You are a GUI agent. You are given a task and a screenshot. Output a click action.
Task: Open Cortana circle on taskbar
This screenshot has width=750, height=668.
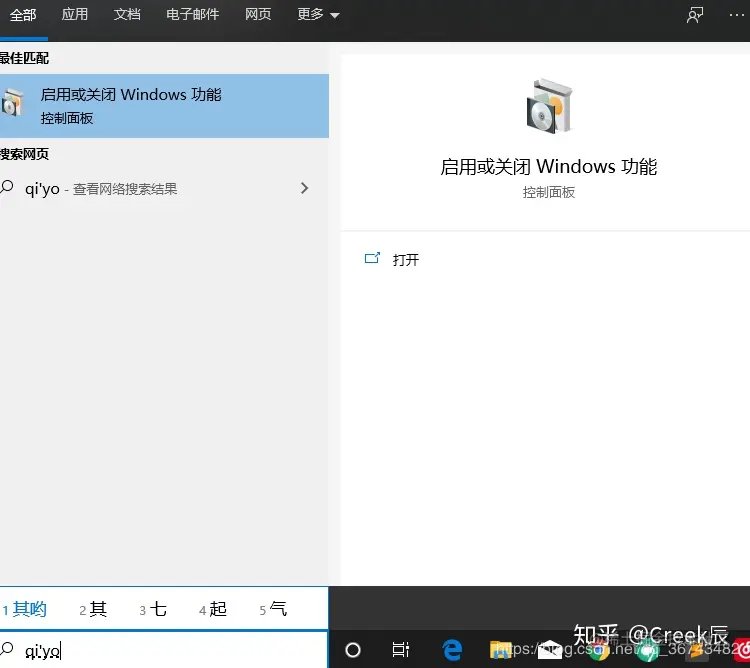click(353, 650)
